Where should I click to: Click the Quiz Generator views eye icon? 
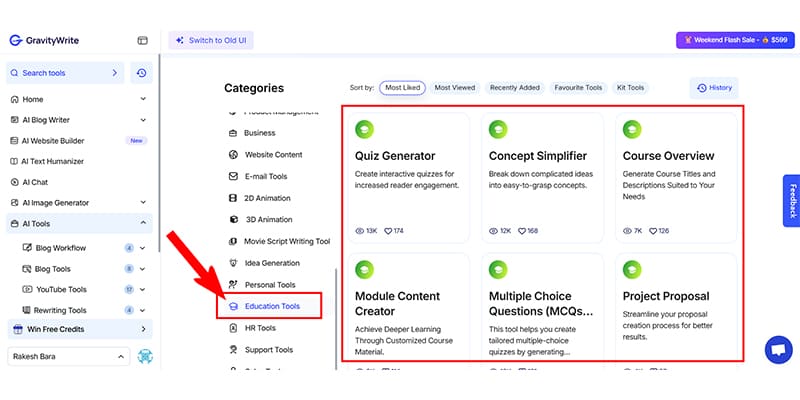point(359,231)
